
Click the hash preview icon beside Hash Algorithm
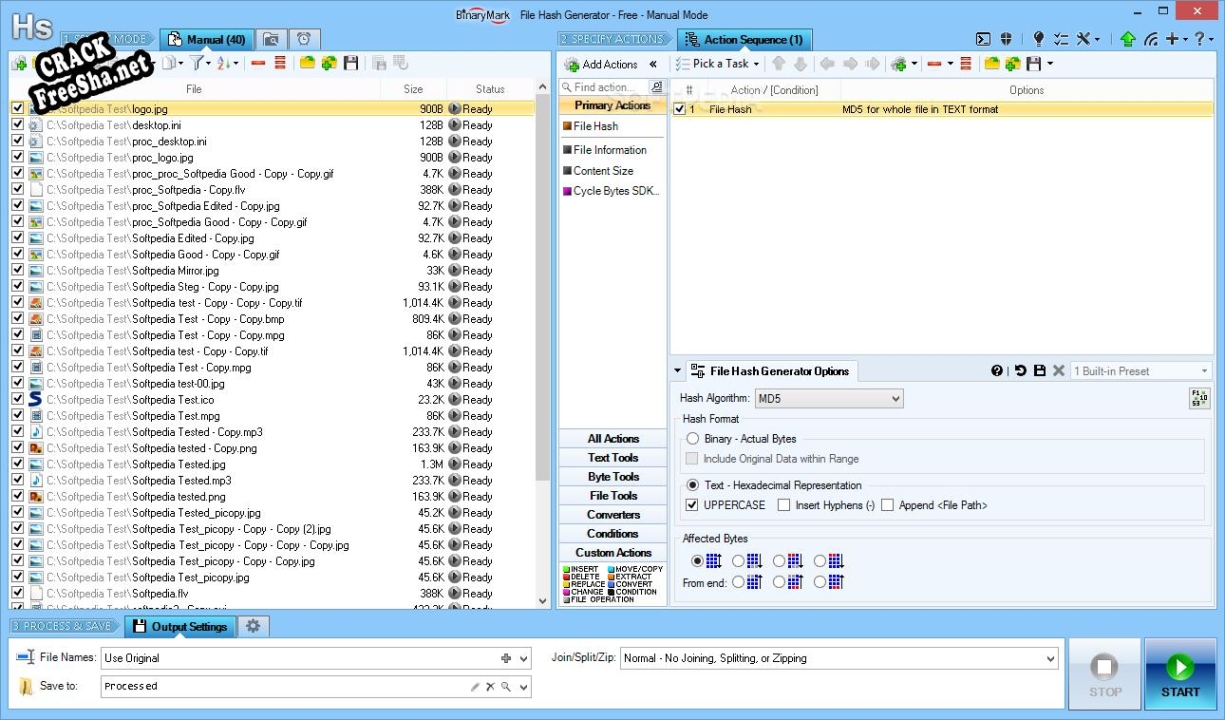click(1199, 398)
